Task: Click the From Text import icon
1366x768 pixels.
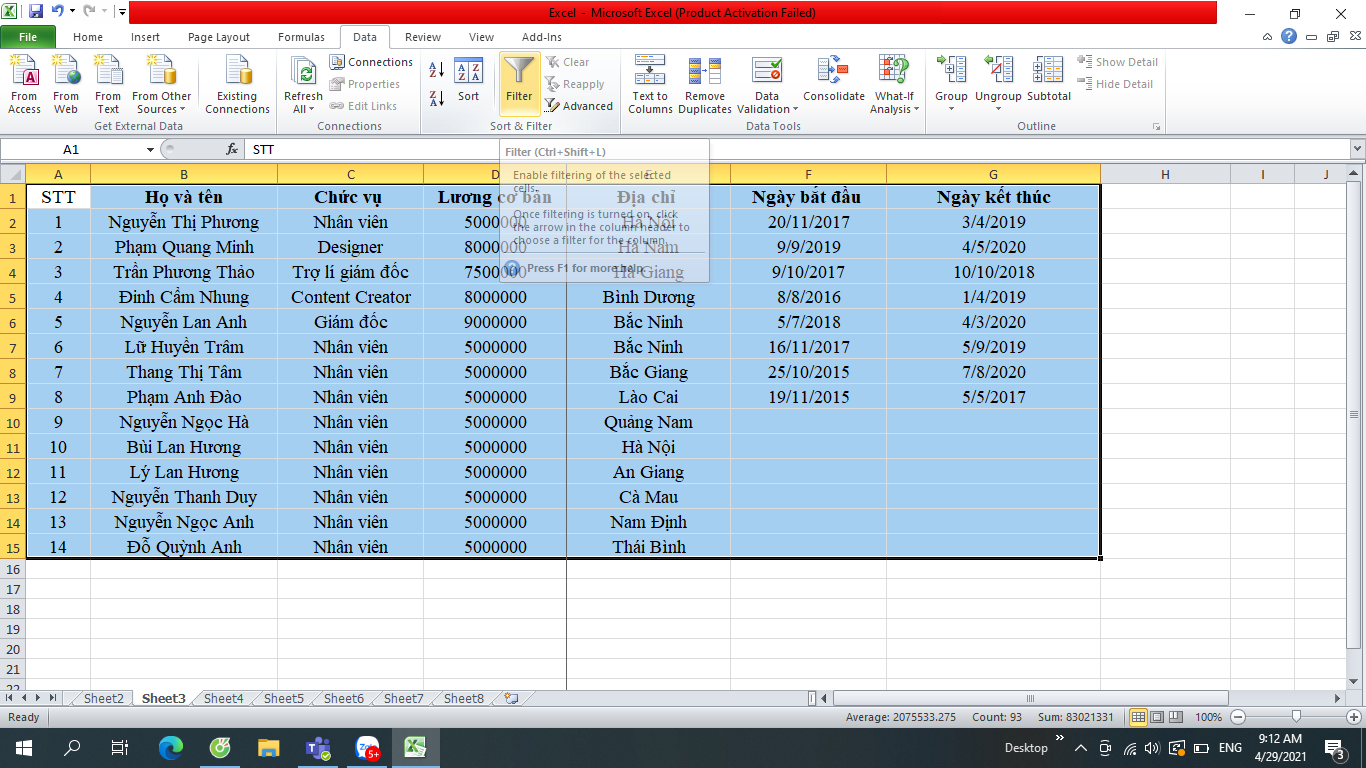Action: click(x=108, y=85)
